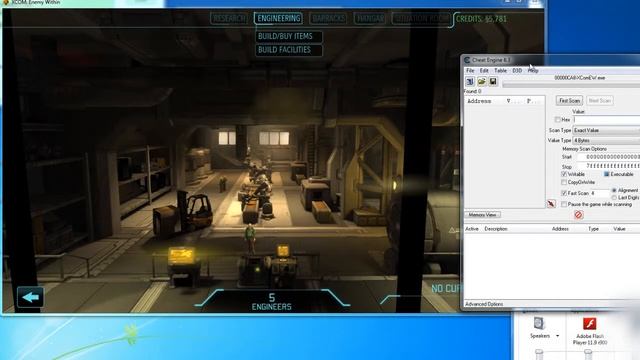Click the Description column header

click(496, 229)
